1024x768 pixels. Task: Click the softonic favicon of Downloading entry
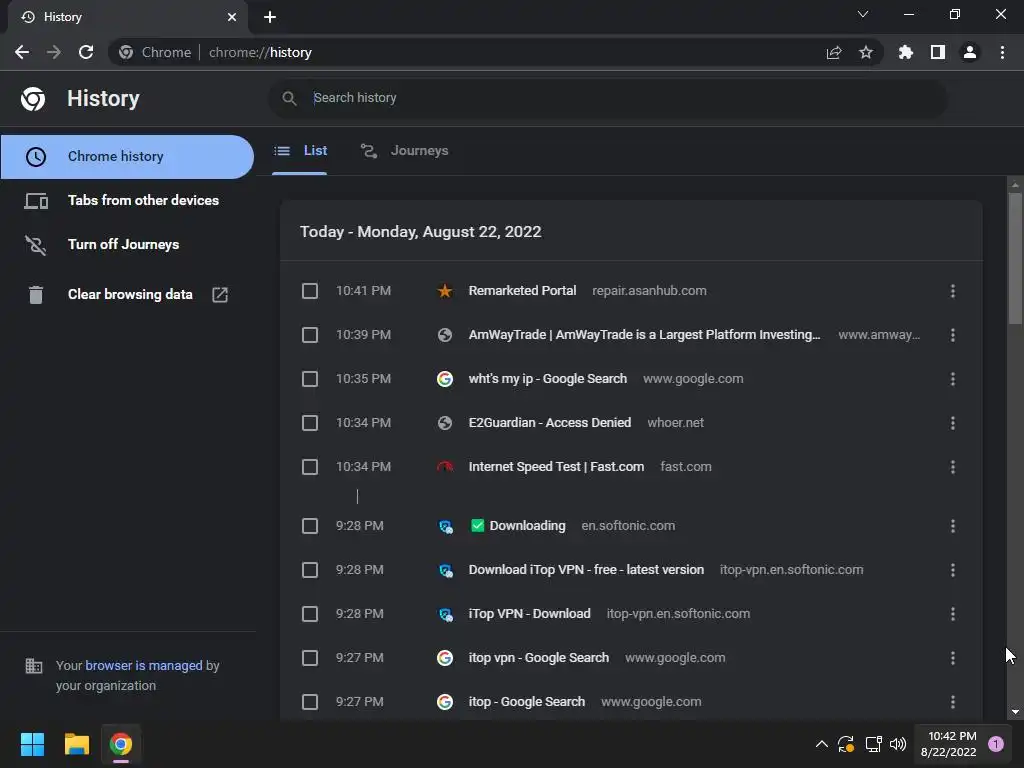pos(445,526)
